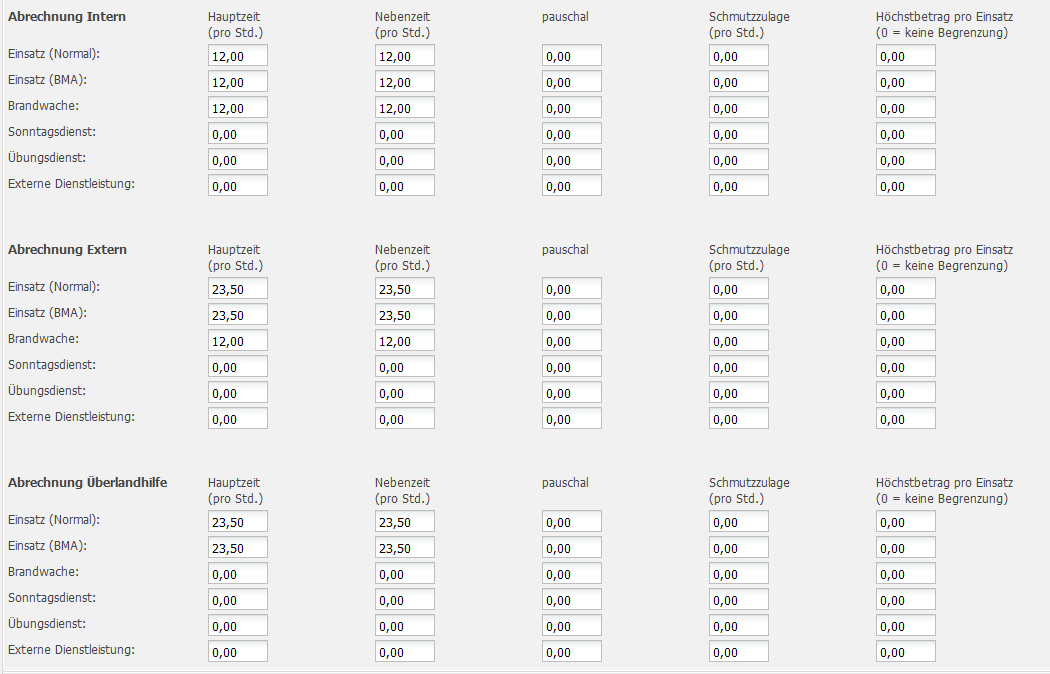Focus Nebenzeit field for Brandwache Intern

point(405,108)
